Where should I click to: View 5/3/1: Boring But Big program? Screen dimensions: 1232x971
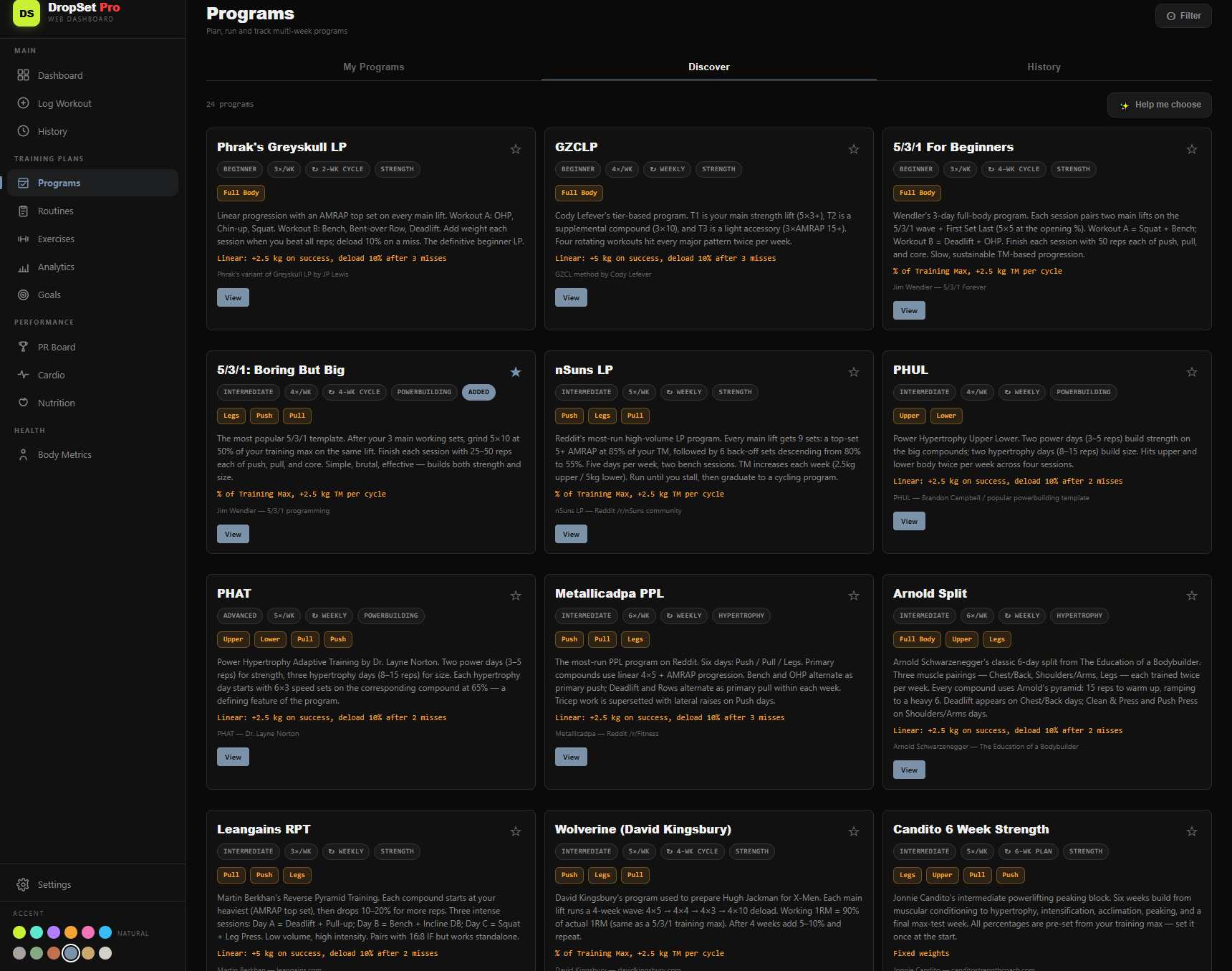coord(233,534)
